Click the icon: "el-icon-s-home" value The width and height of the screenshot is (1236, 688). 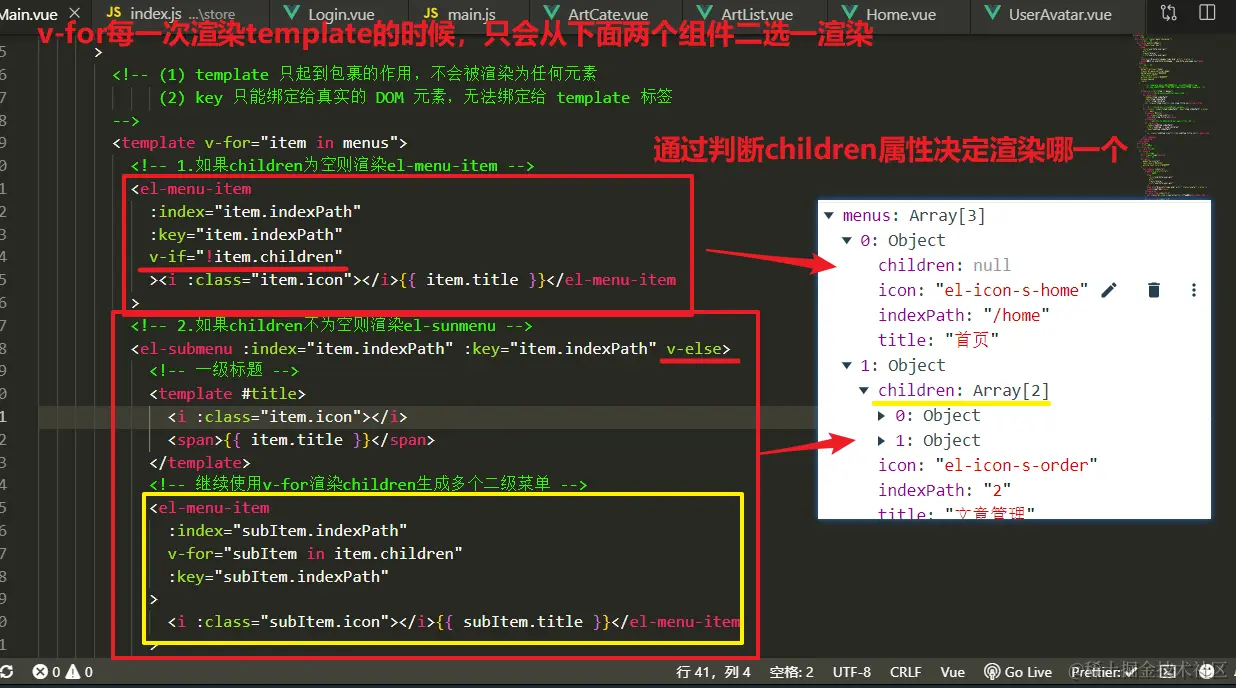point(1011,290)
